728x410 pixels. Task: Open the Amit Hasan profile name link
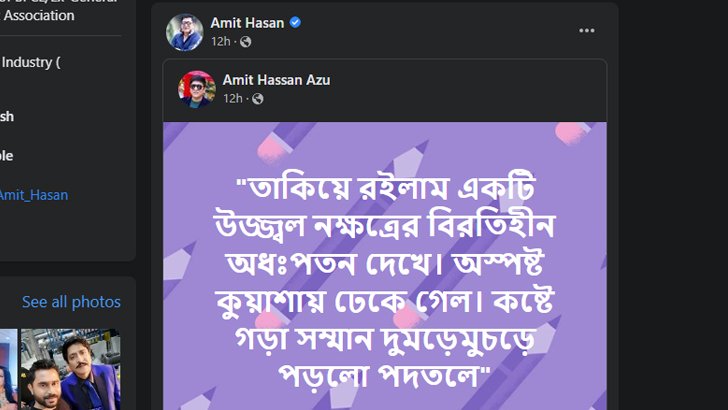(247, 23)
